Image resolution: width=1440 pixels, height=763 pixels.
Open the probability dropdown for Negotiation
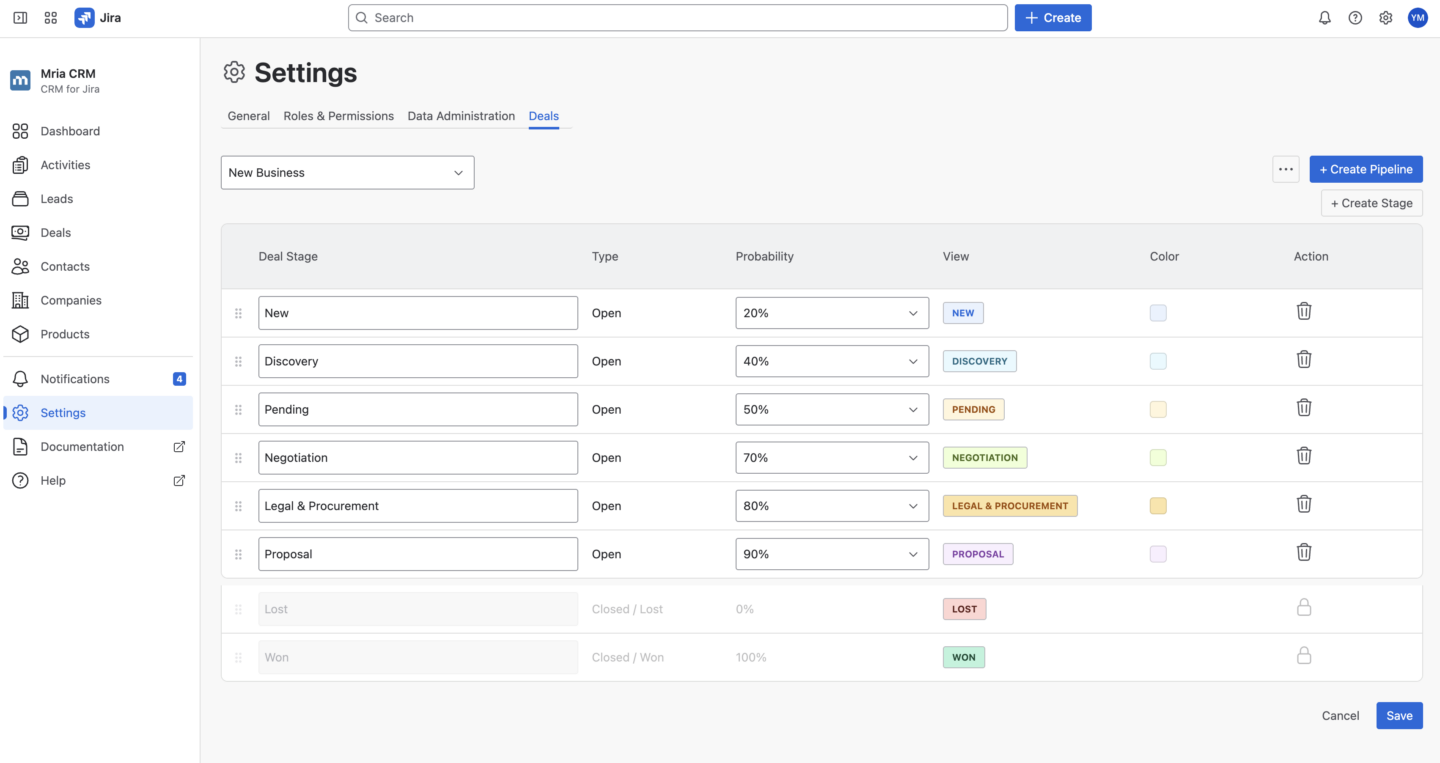[832, 457]
